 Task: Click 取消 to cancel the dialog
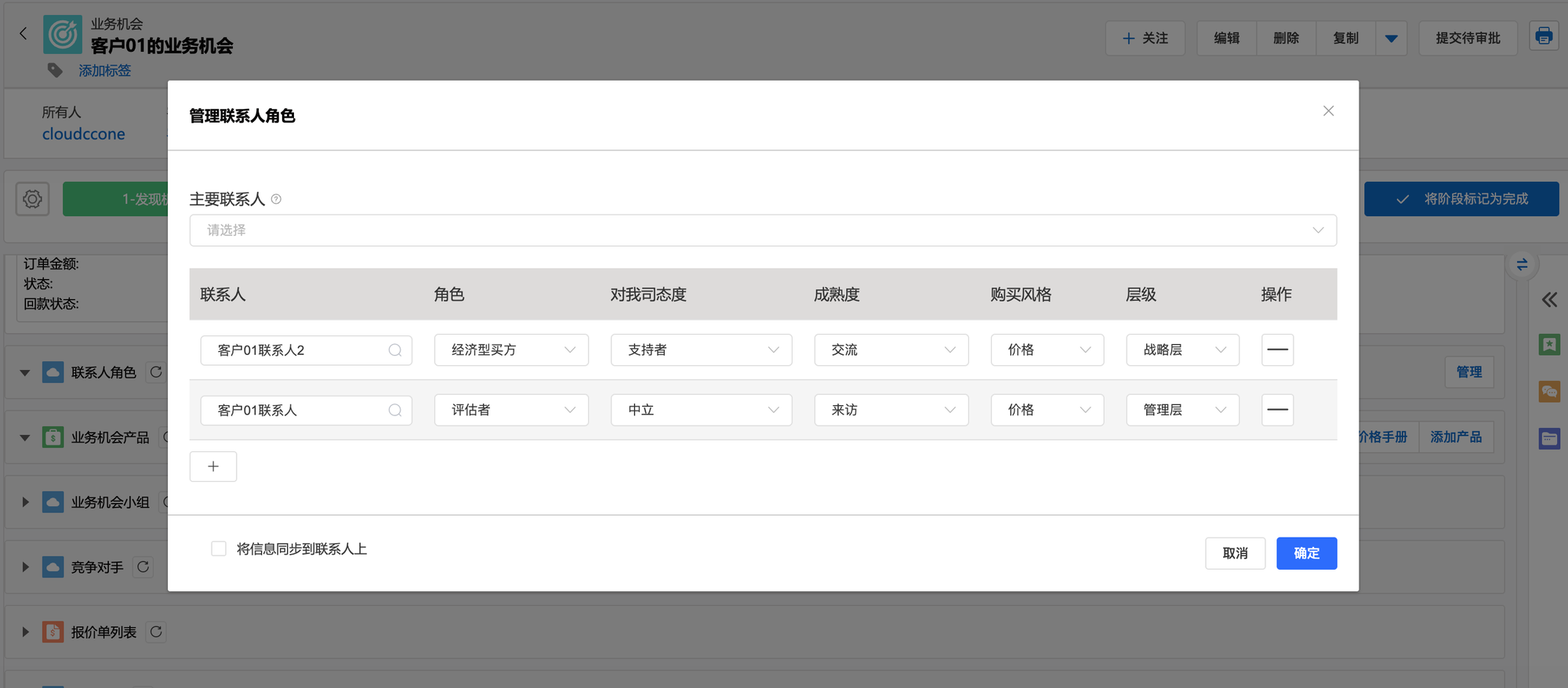pos(1235,553)
